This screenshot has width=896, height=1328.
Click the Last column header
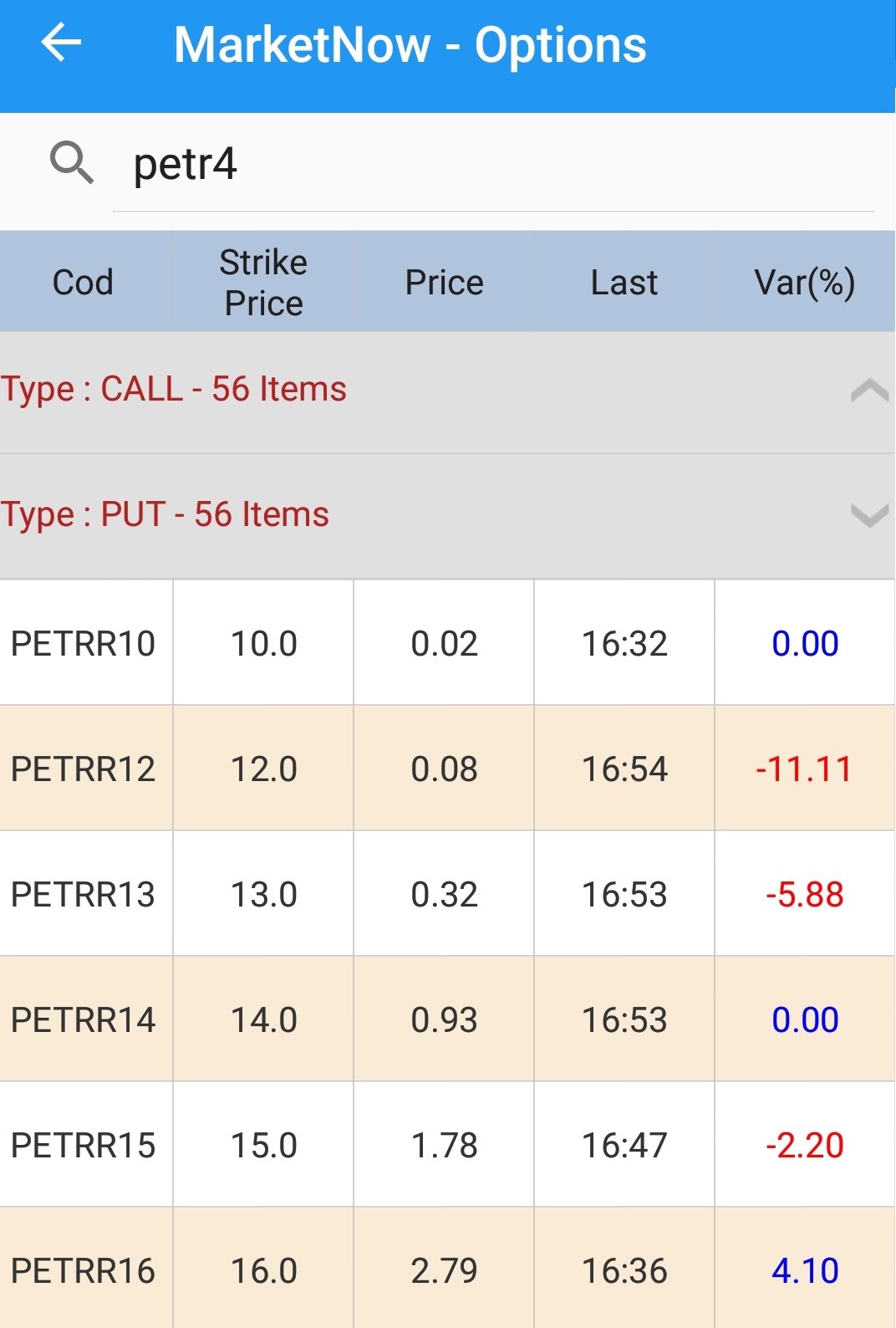[x=624, y=283]
